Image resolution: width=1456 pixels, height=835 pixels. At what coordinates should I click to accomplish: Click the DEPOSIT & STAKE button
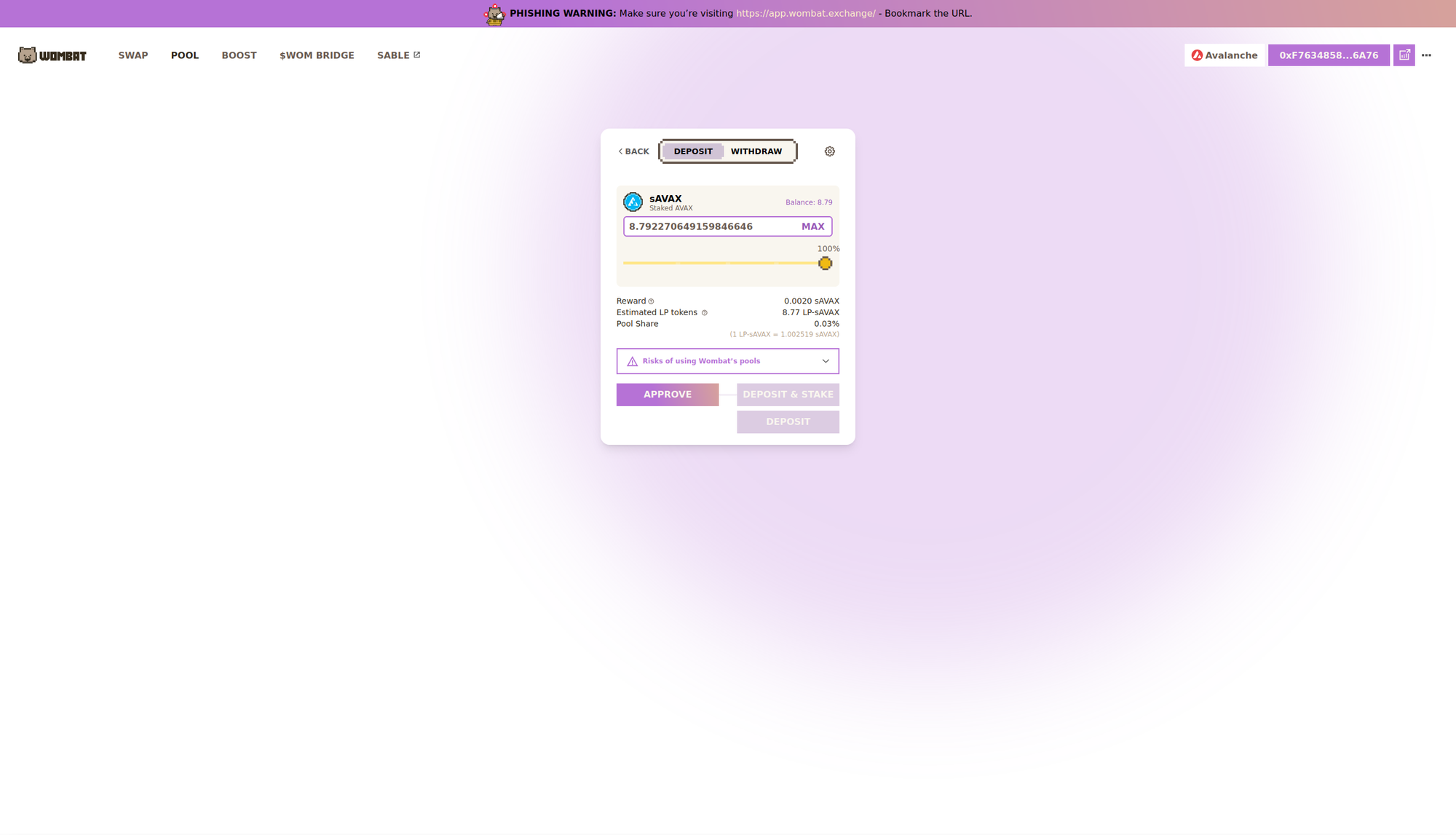point(788,395)
